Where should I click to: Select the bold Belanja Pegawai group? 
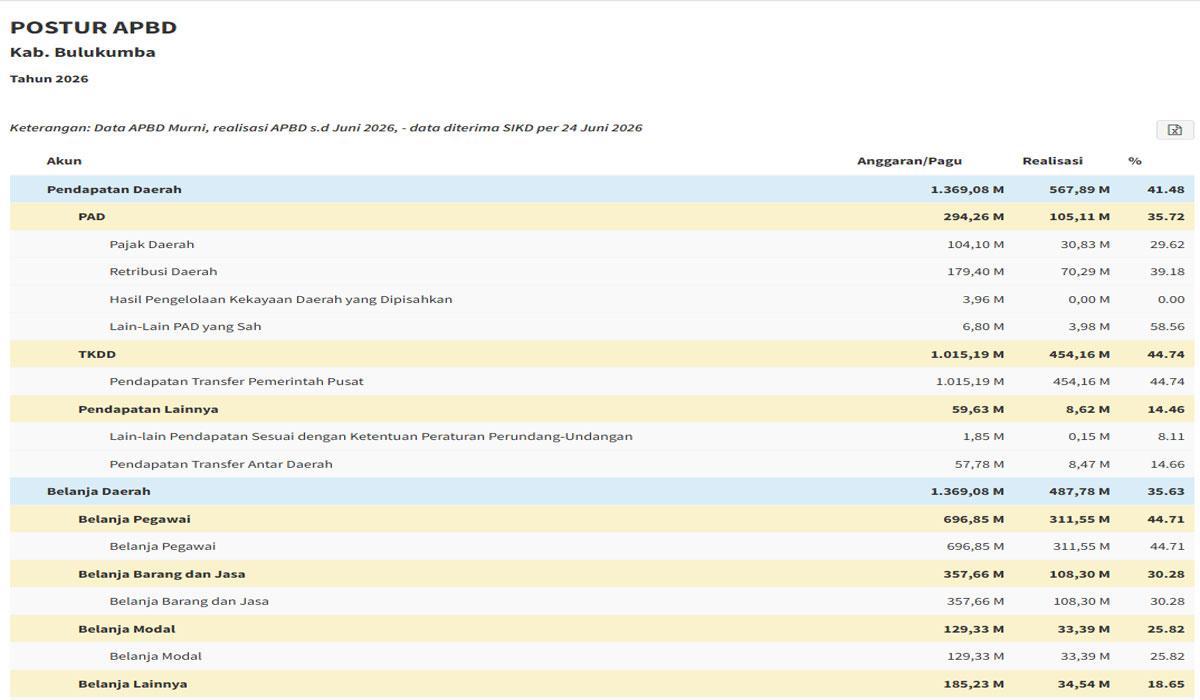[x=602, y=519]
